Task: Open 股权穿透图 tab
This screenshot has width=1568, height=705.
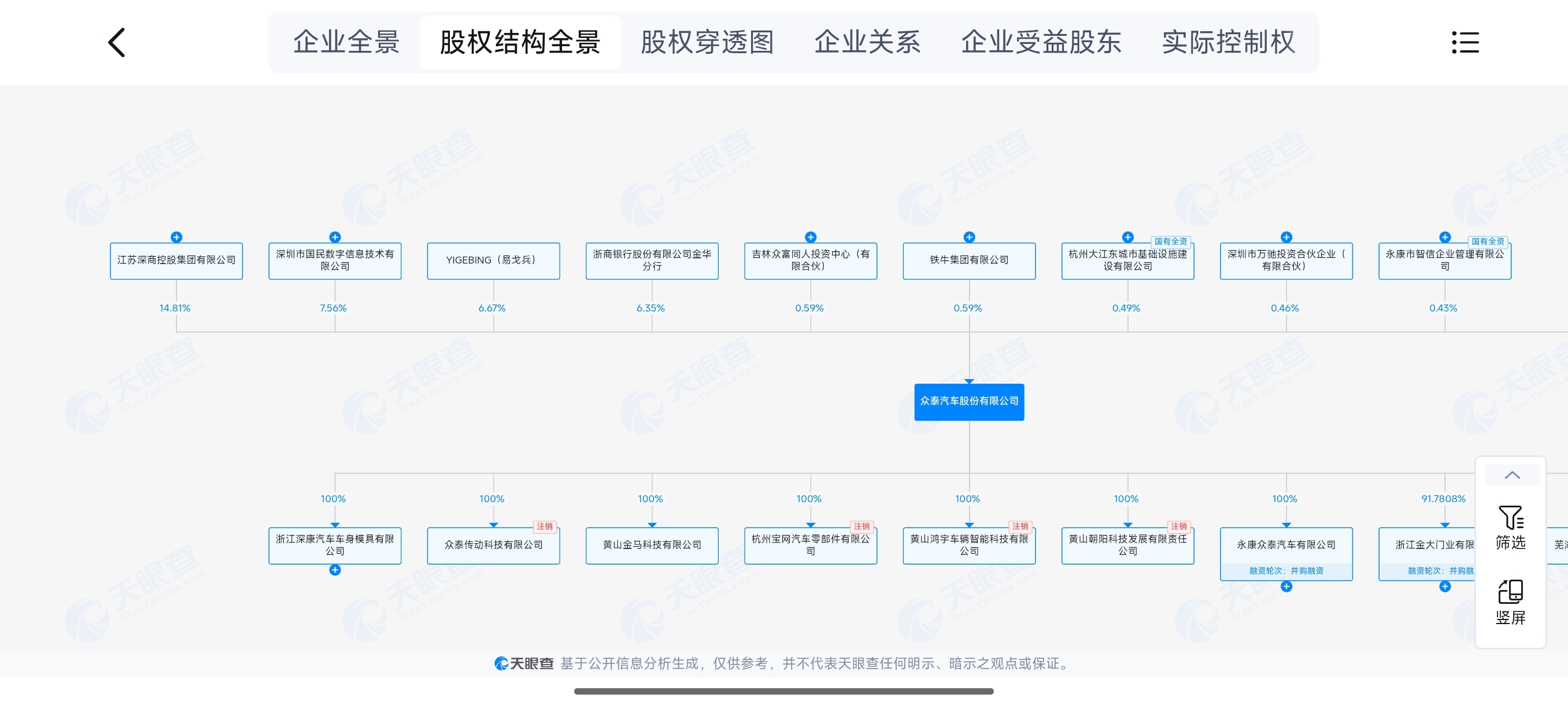Action: [707, 43]
